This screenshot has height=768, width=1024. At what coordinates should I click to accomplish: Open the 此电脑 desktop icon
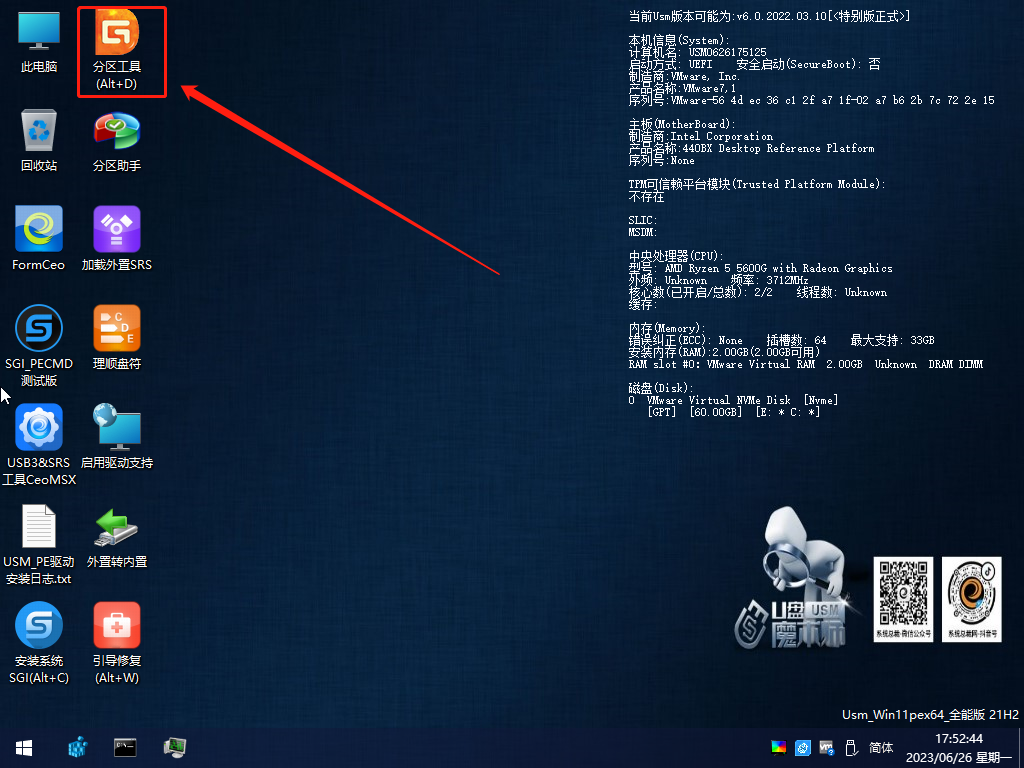click(39, 42)
